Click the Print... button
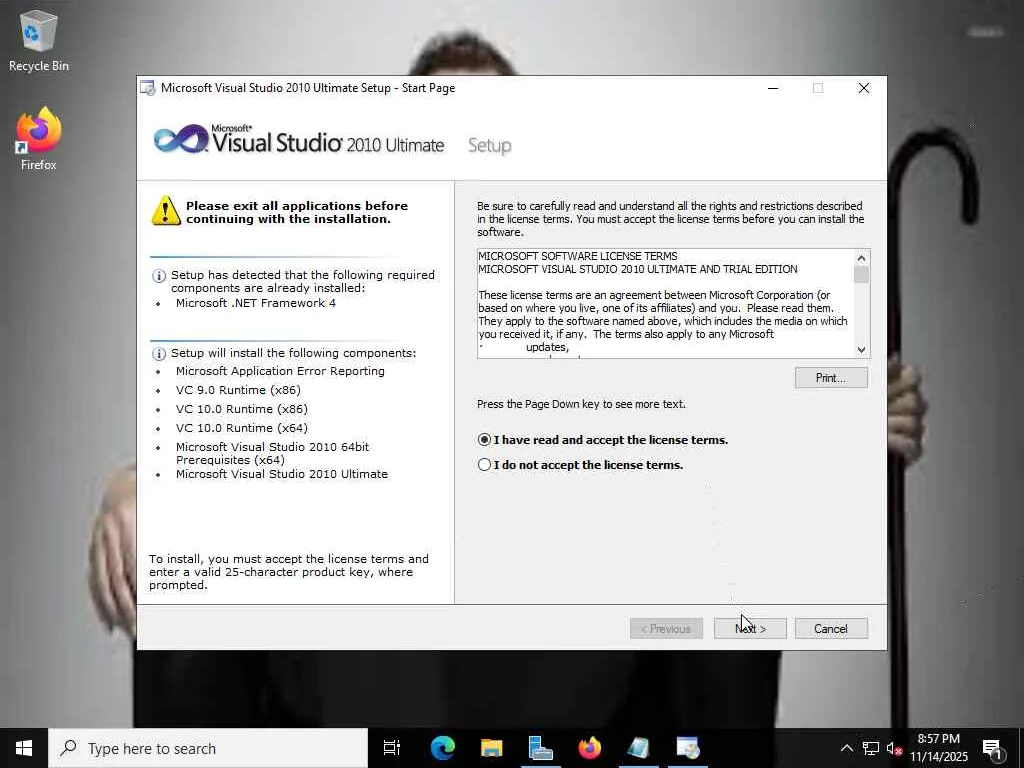 831,378
